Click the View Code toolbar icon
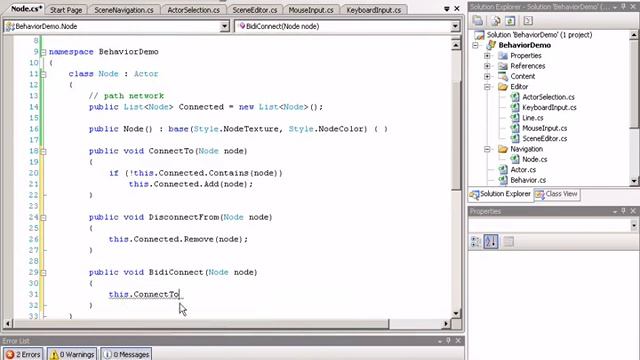The image size is (640, 360). 528,20
